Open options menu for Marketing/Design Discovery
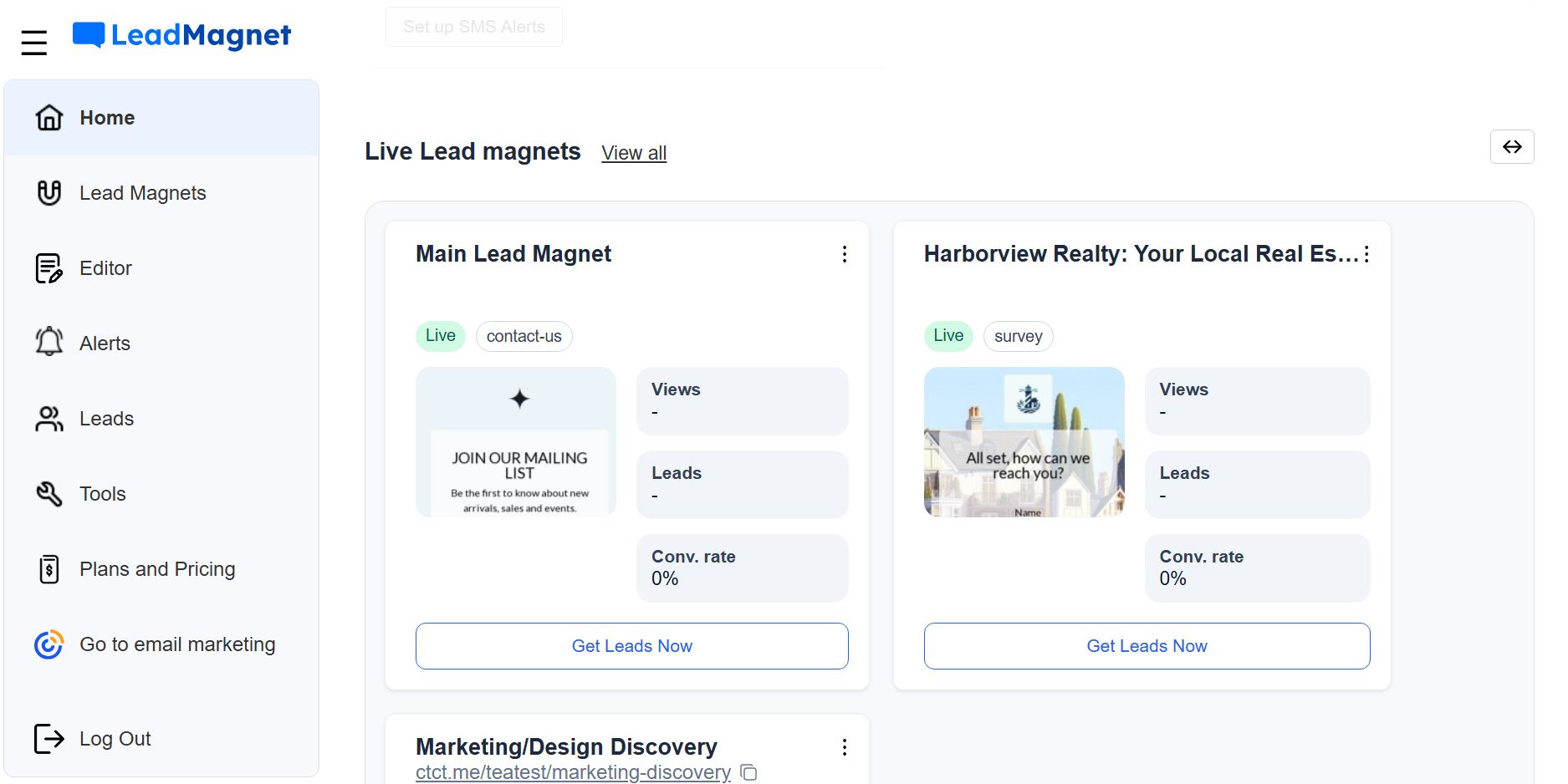Screen dimensions: 1568x784 coord(845,746)
